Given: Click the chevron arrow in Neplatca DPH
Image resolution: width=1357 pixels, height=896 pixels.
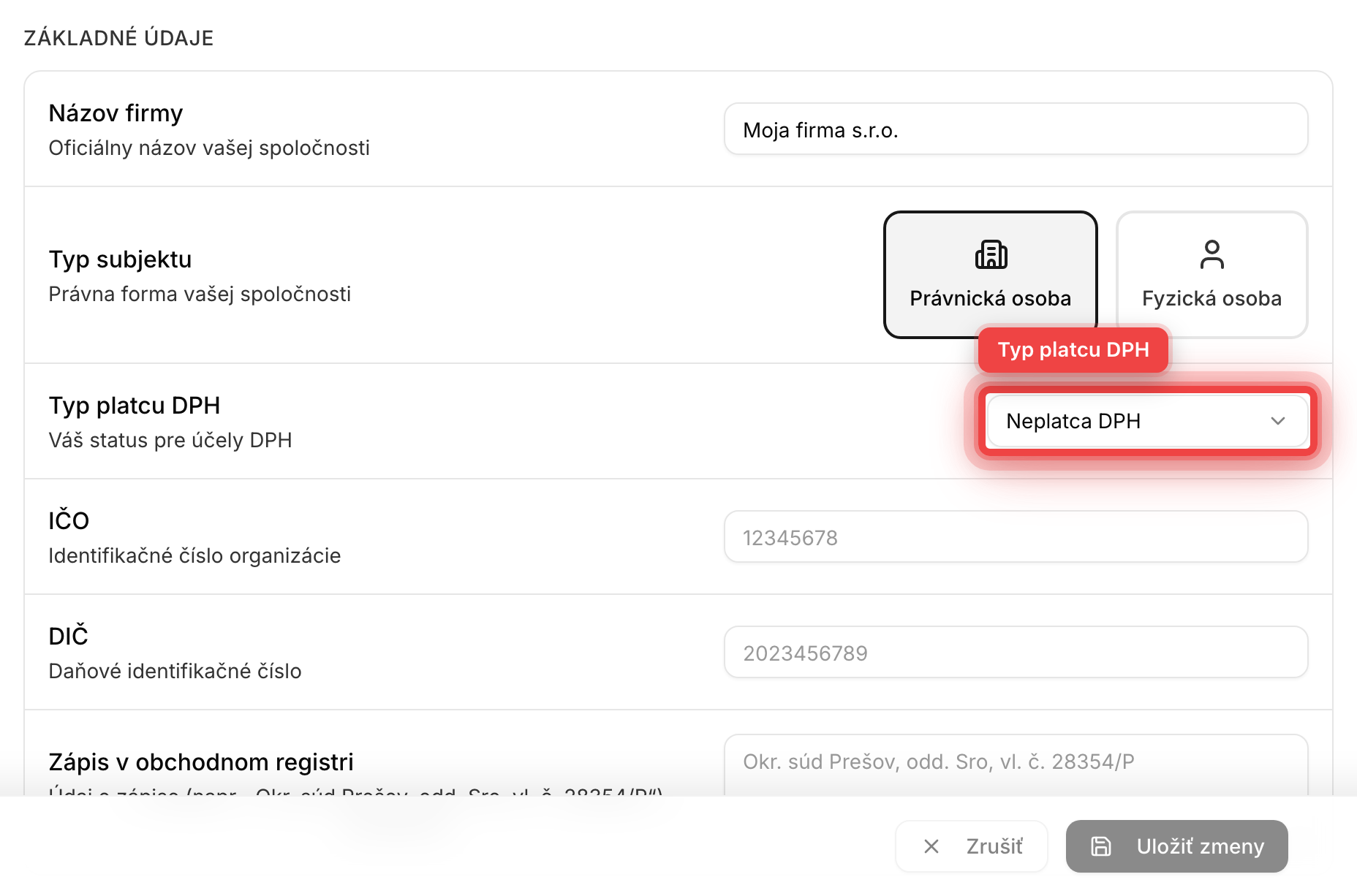Looking at the screenshot, I should click(x=1278, y=421).
